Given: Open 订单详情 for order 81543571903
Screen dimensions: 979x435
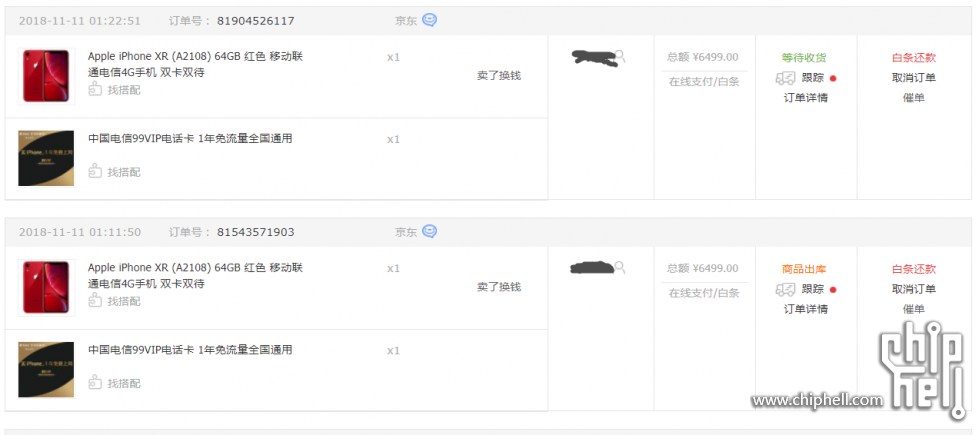Looking at the screenshot, I should click(x=805, y=309).
